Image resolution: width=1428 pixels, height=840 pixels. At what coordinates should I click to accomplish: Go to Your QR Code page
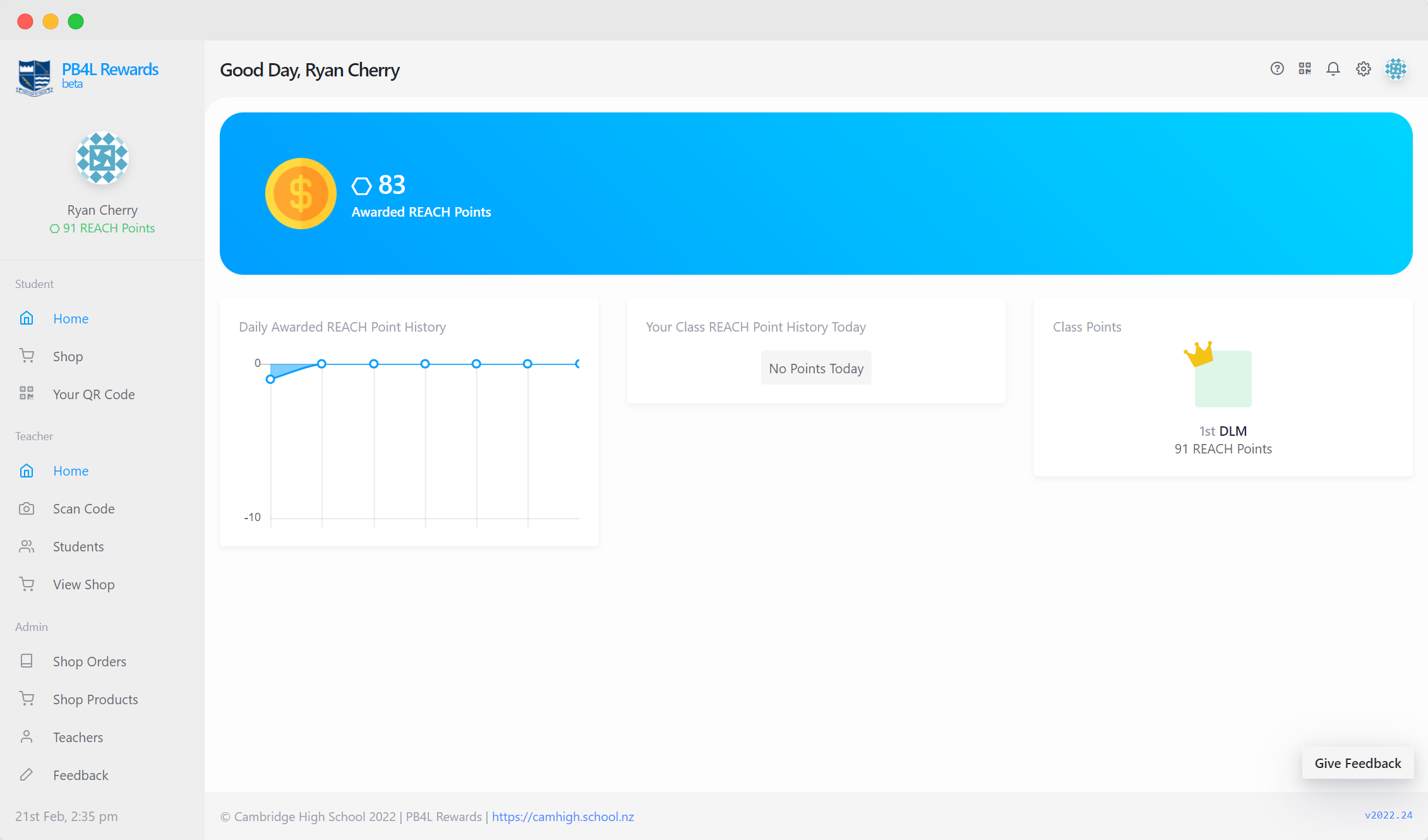point(93,394)
